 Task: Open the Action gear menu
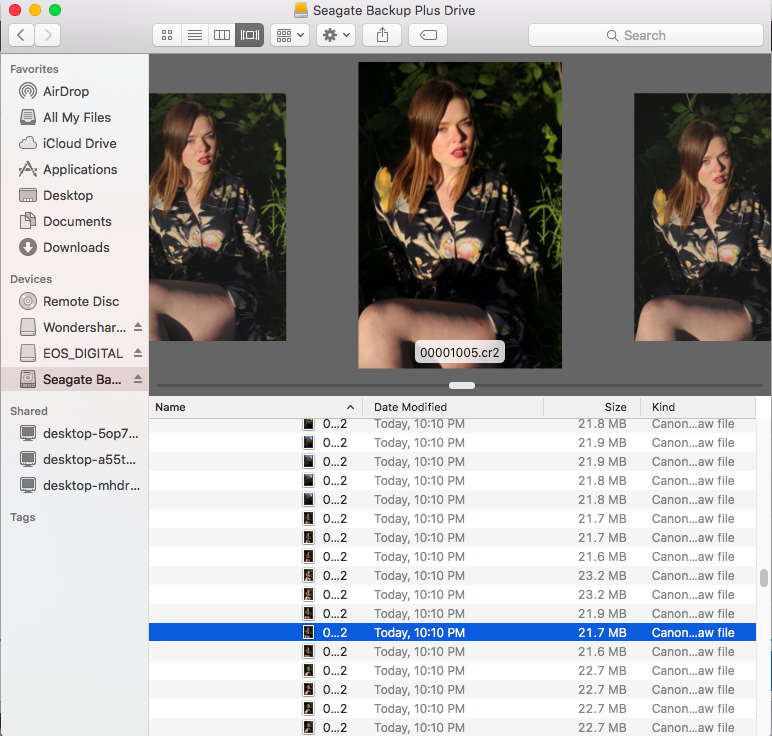point(336,35)
